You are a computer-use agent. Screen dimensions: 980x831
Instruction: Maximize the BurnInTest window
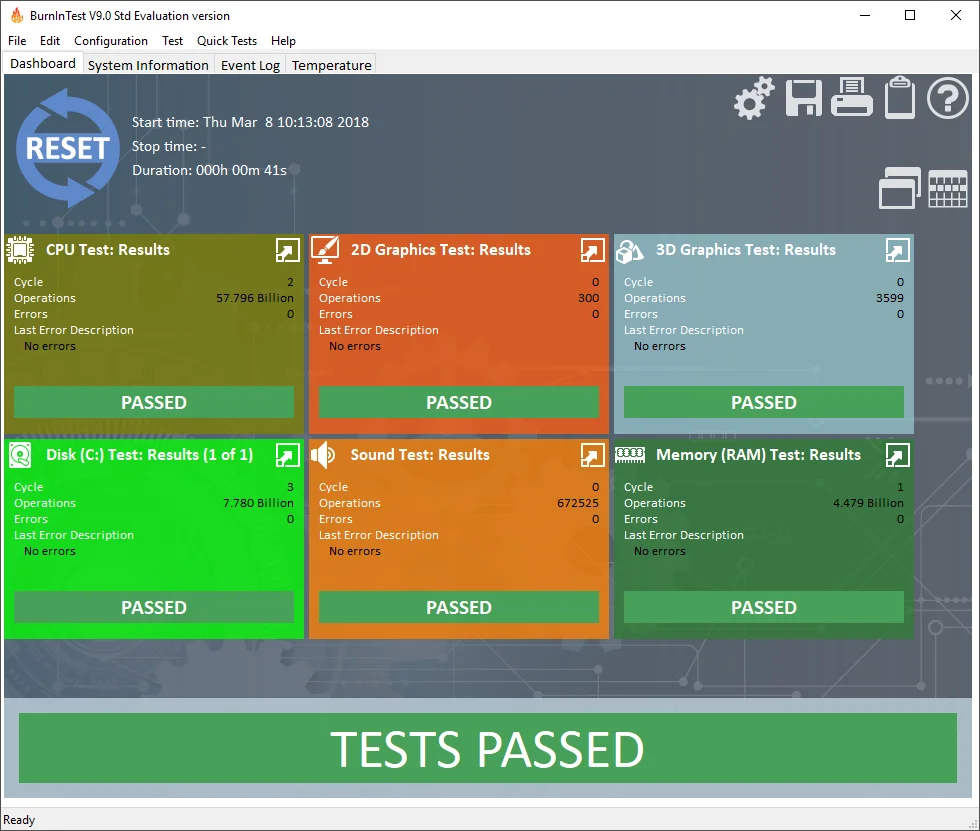pos(910,15)
